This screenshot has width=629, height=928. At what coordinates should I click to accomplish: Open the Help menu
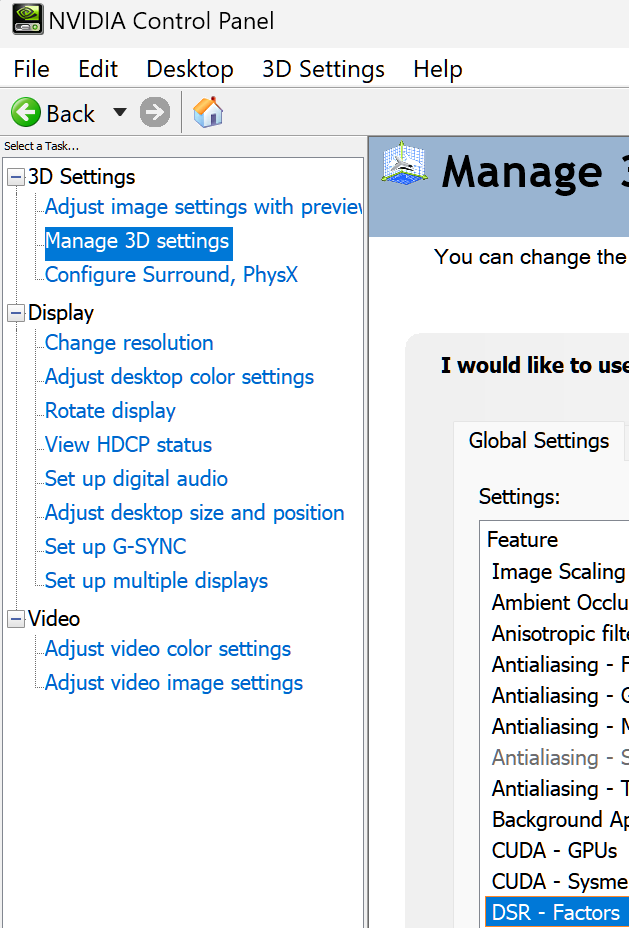pos(437,69)
